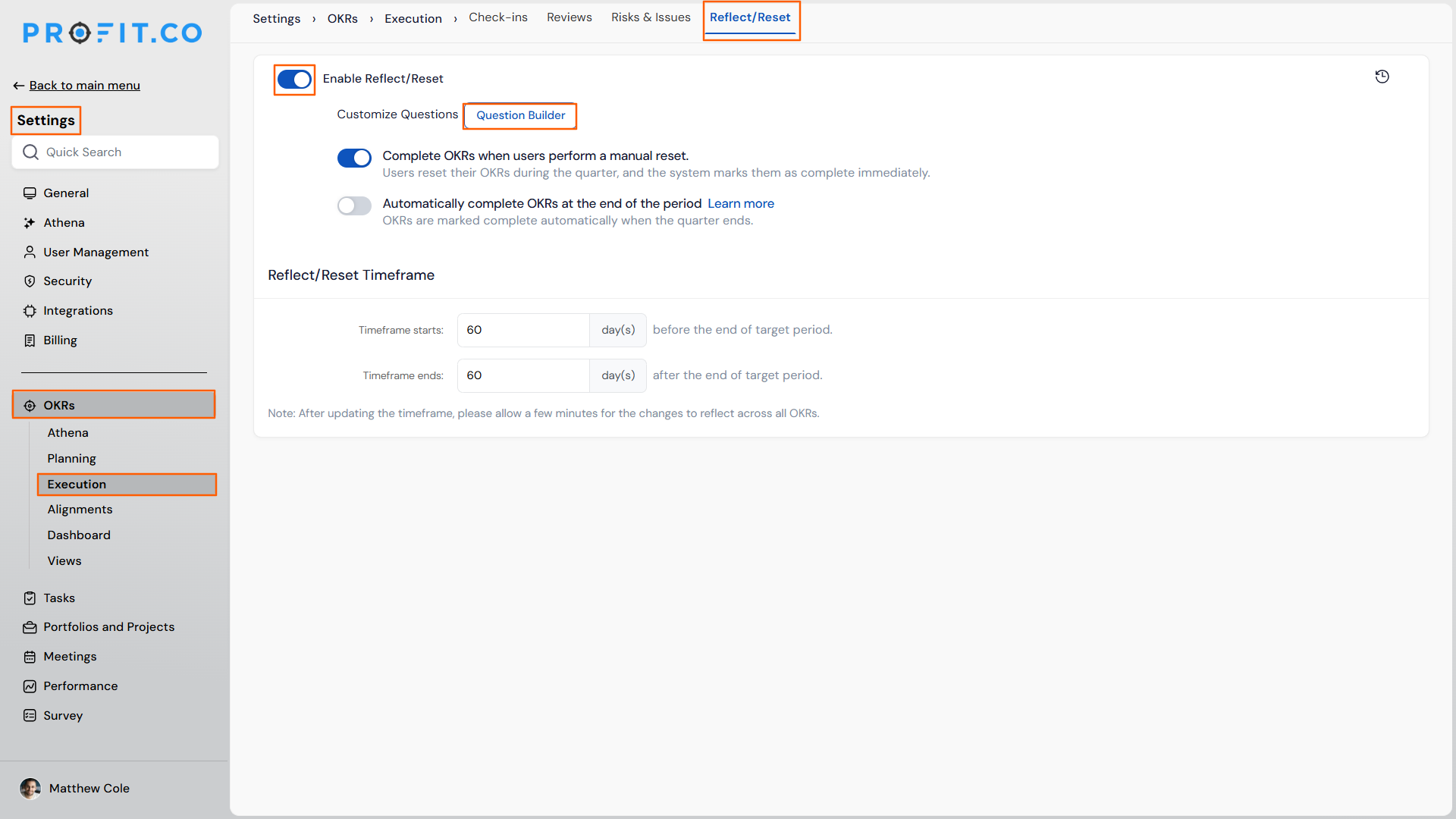Open the history clock icon
This screenshot has width=1456, height=819.
(x=1382, y=77)
